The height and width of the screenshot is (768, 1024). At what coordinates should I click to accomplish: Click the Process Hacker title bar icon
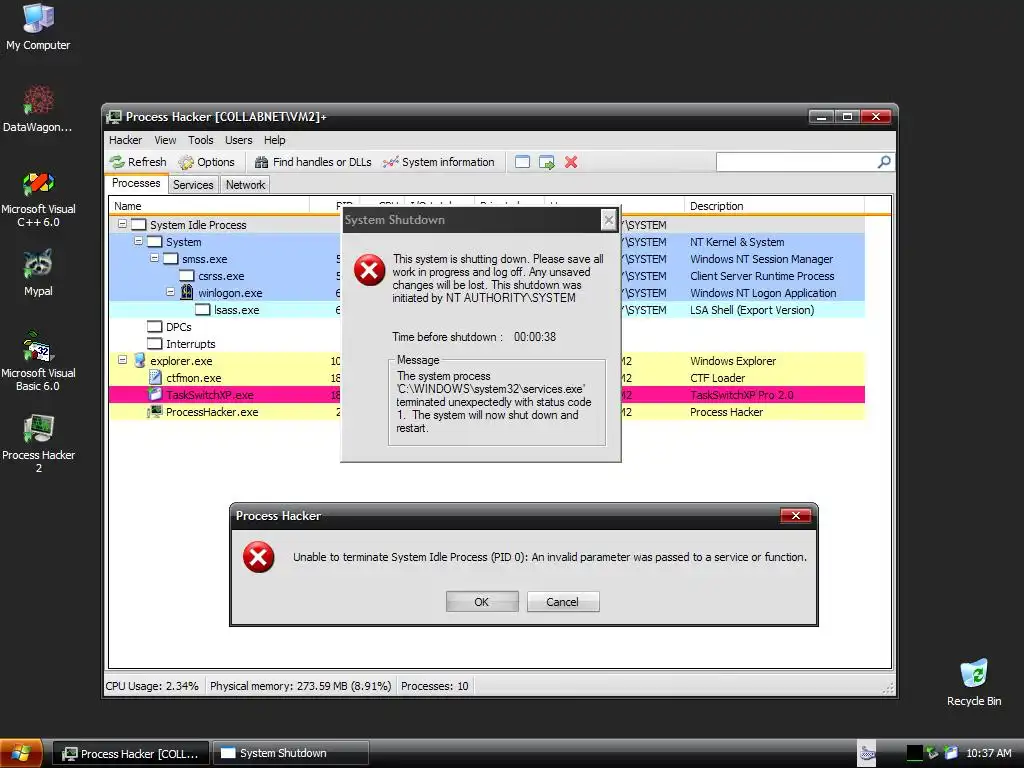pyautogui.click(x=114, y=117)
